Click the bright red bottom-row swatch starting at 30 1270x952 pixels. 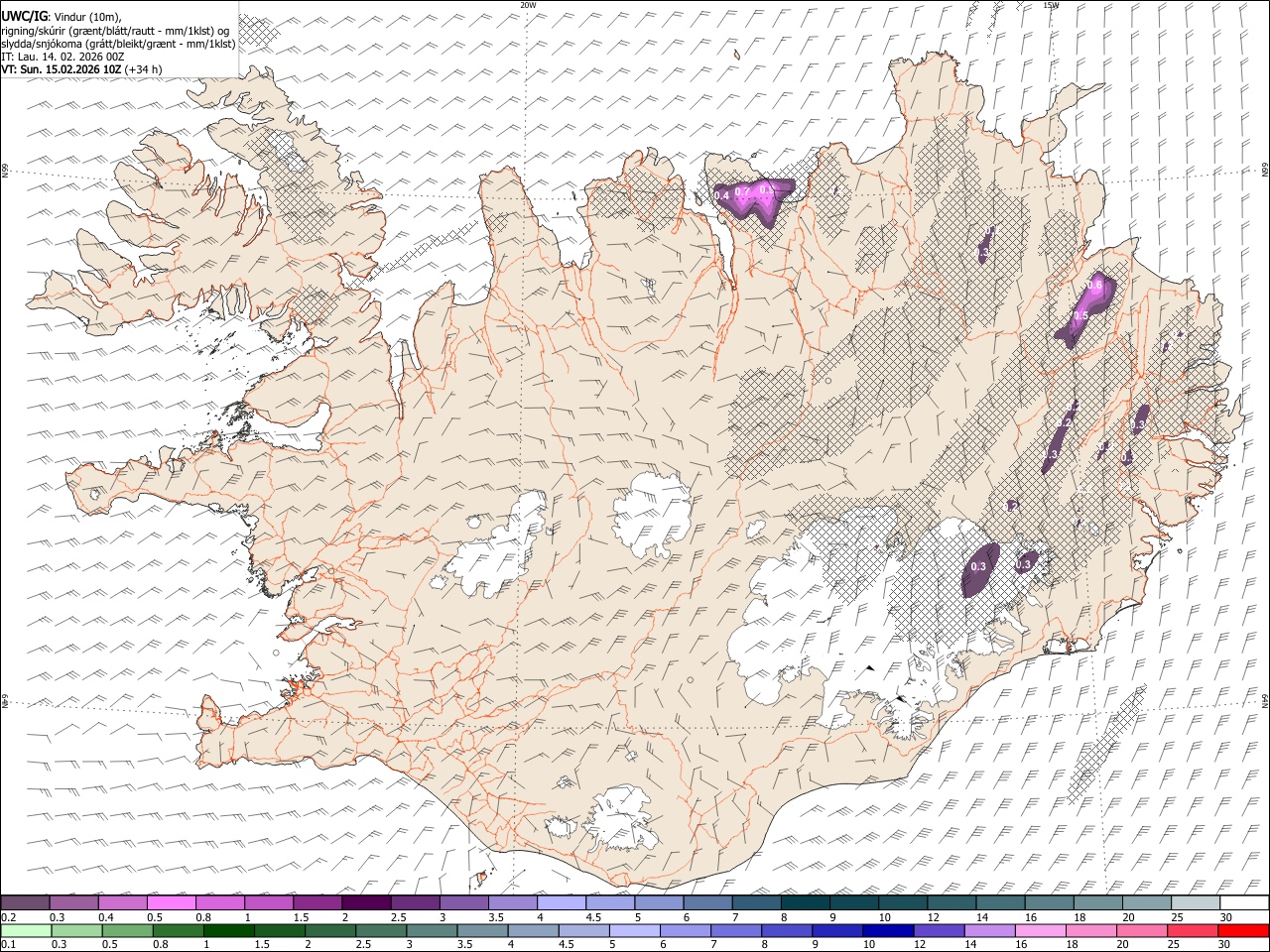1242,930
